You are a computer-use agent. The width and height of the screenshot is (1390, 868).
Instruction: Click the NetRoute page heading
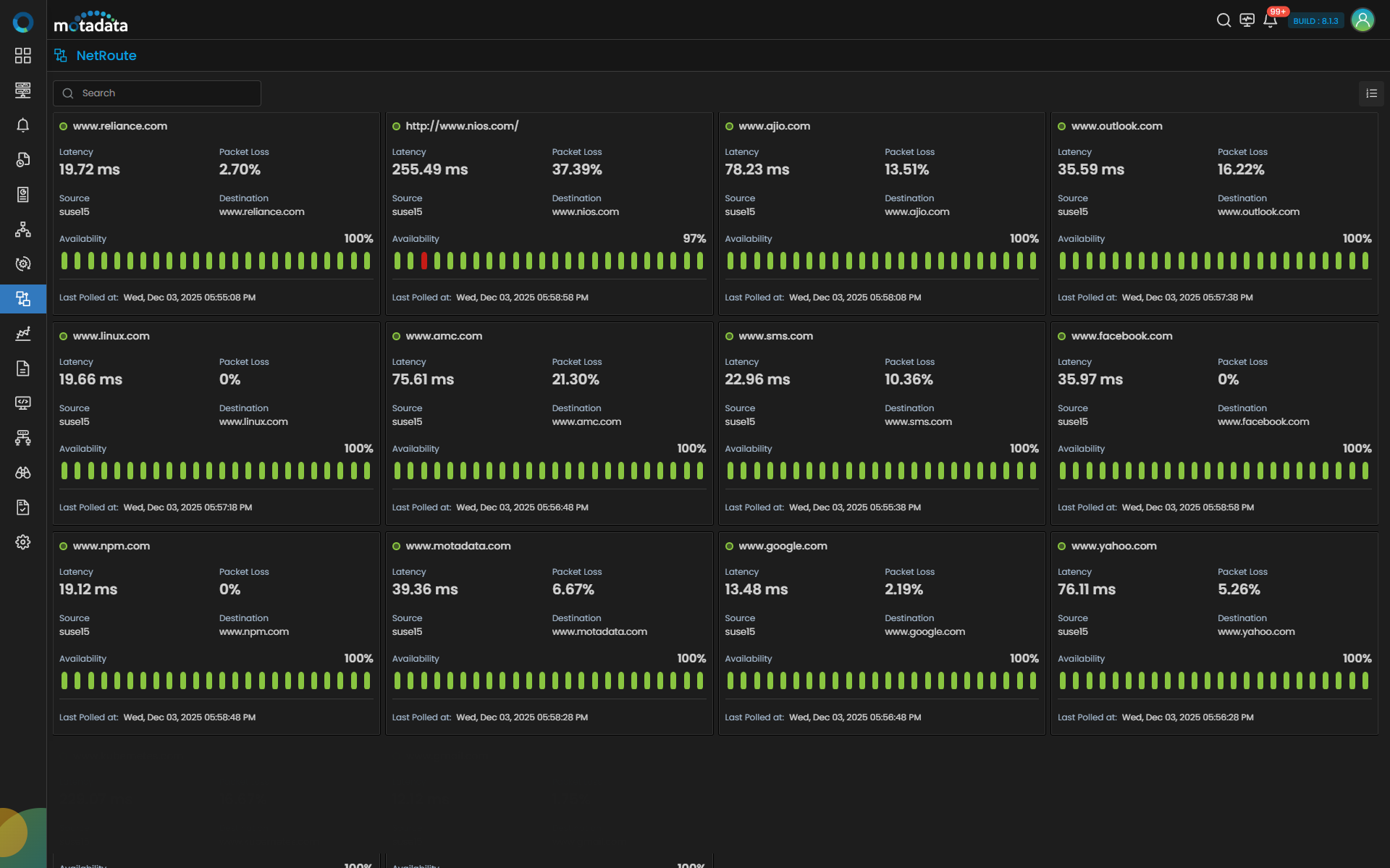[x=106, y=56]
